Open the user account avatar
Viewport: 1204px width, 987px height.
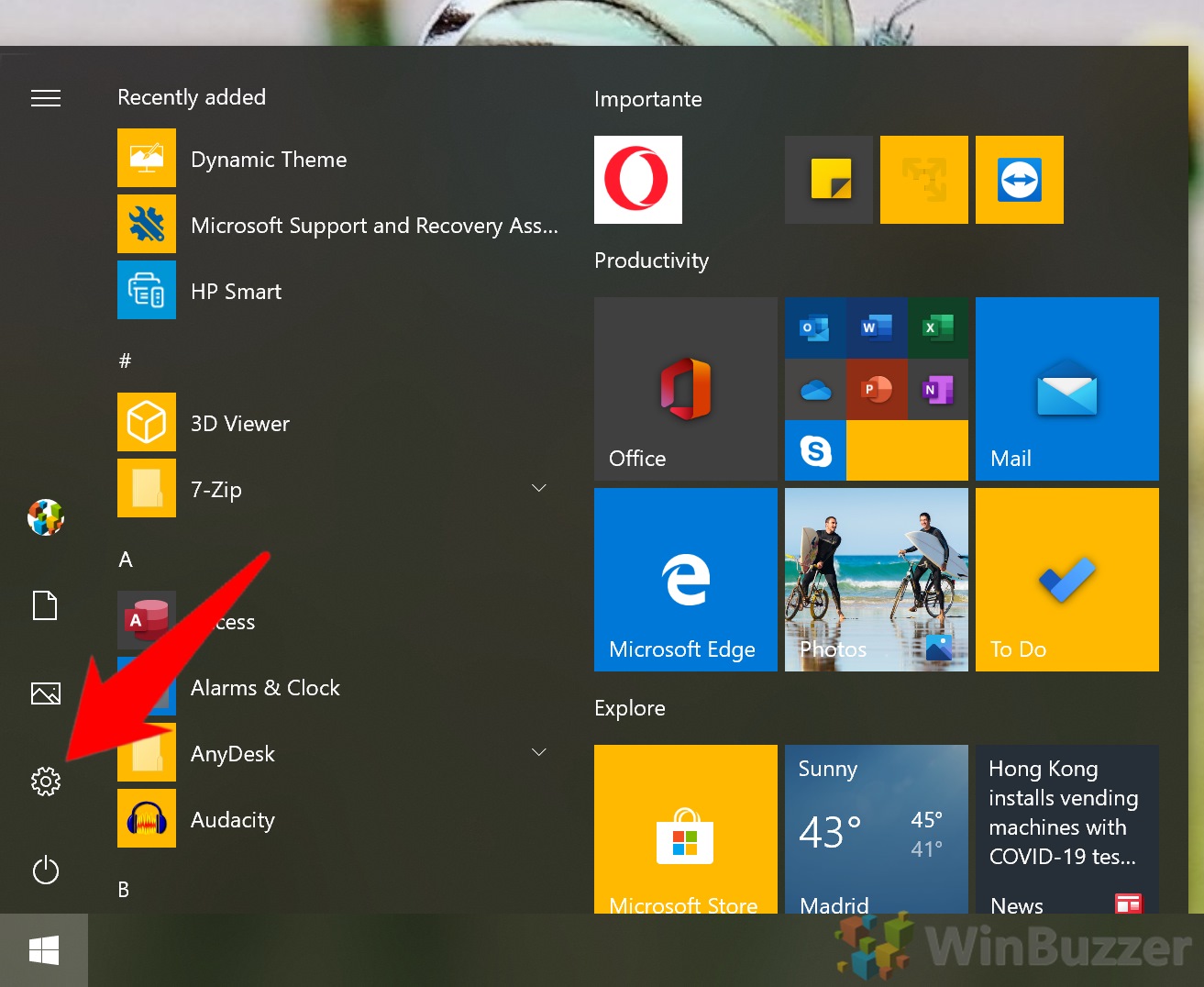pyautogui.click(x=45, y=517)
